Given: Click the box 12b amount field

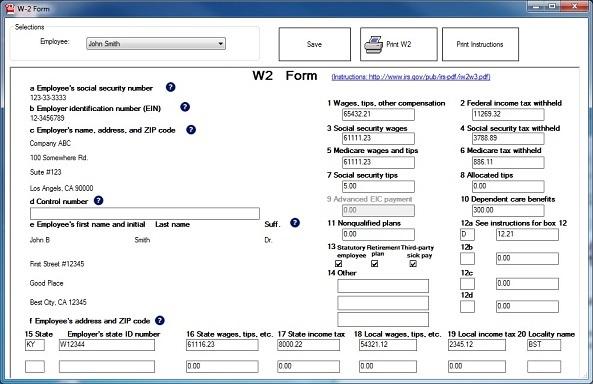Looking at the screenshot, I should (527, 258).
